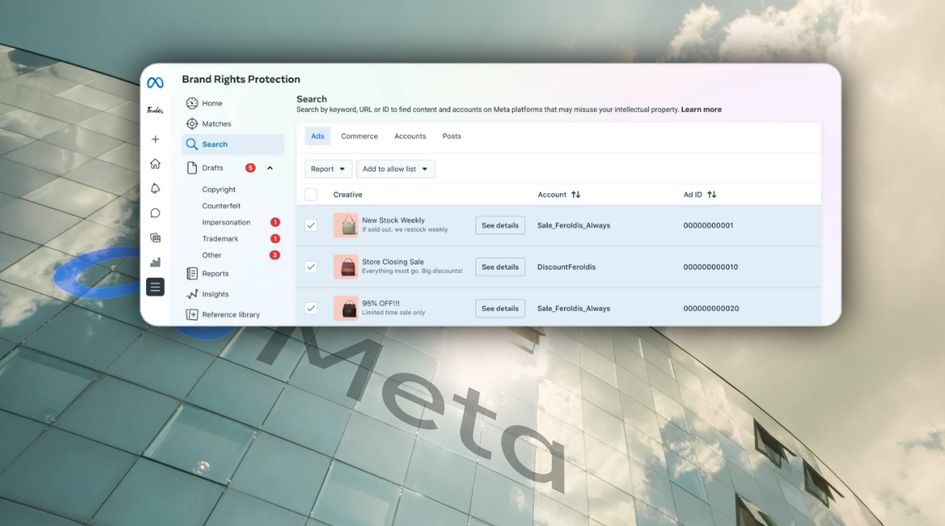Viewport: 945px width, 526px height.
Task: Click ad ID 000000000010
Action: click(711, 267)
